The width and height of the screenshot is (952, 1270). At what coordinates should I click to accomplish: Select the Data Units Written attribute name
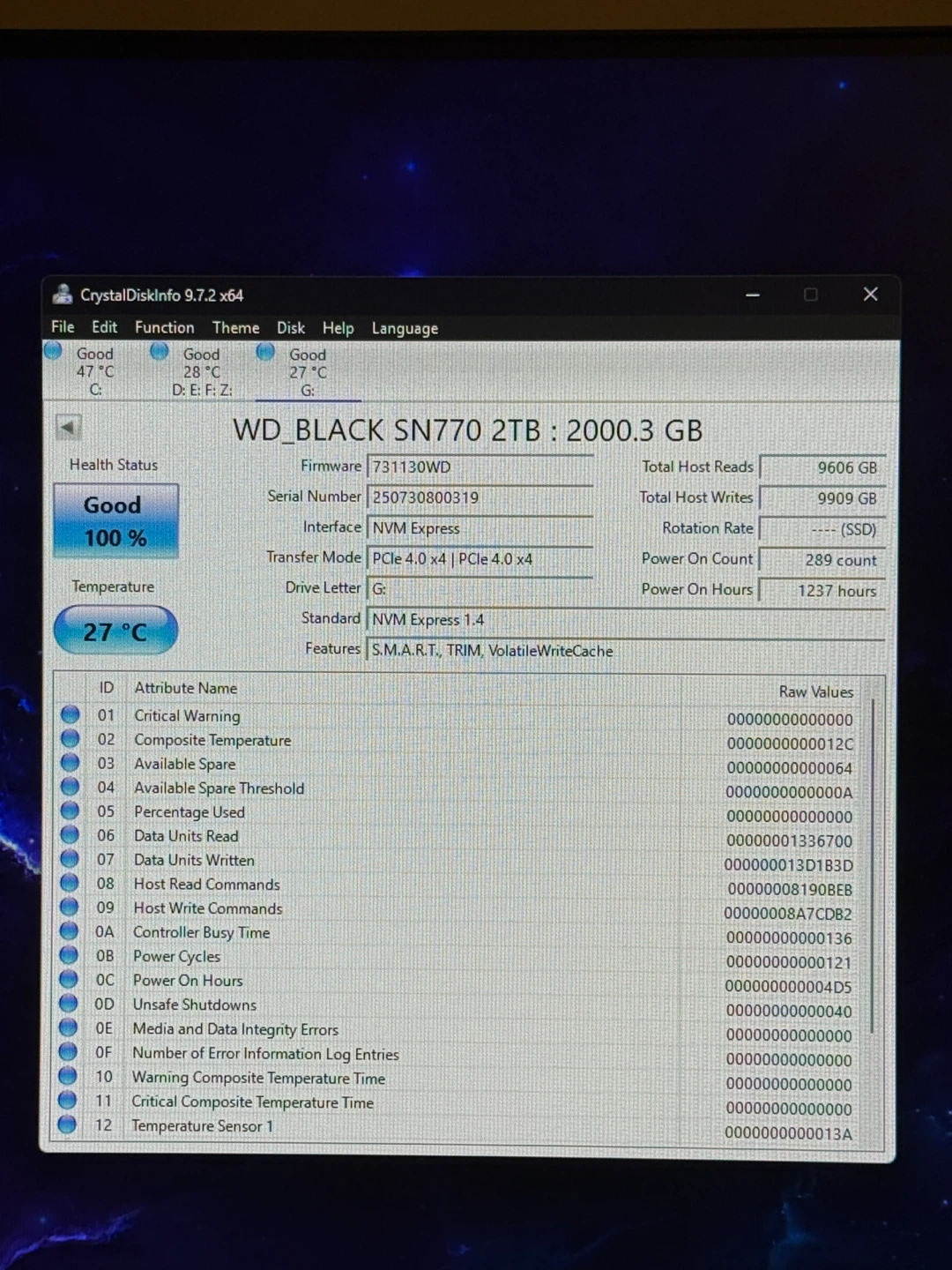[x=194, y=859]
